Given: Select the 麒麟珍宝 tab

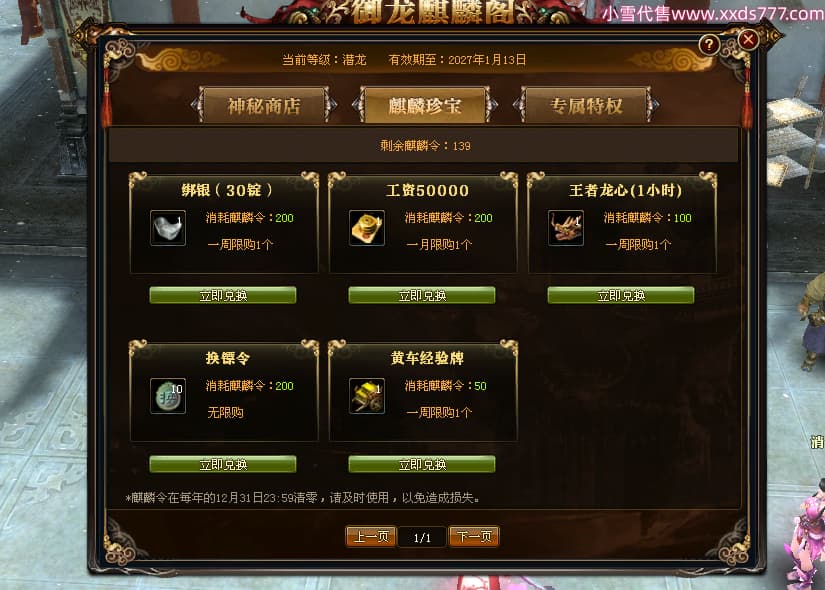Looking at the screenshot, I should pyautogui.click(x=425, y=105).
